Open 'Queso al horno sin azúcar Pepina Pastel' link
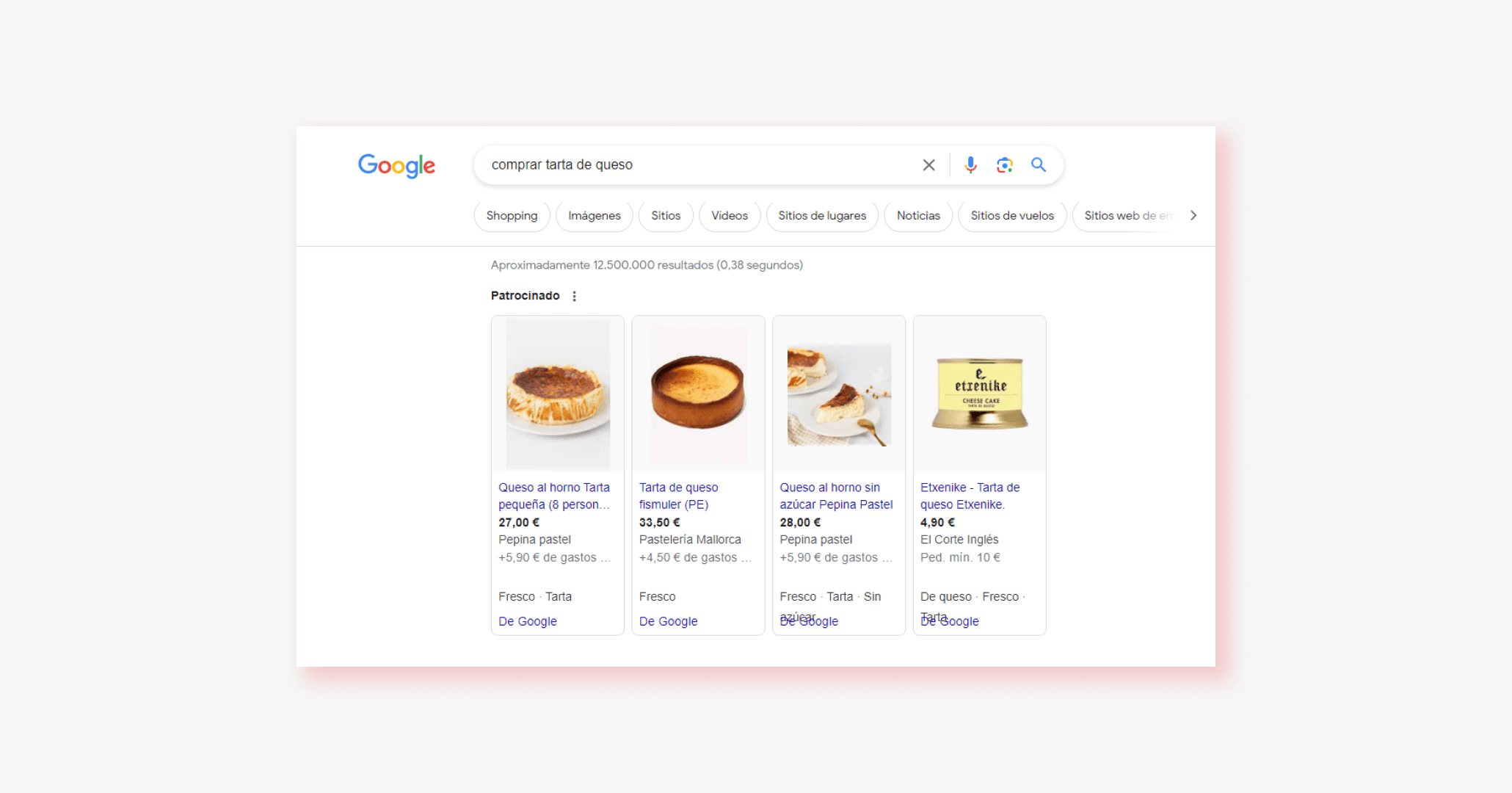 pyautogui.click(x=836, y=496)
